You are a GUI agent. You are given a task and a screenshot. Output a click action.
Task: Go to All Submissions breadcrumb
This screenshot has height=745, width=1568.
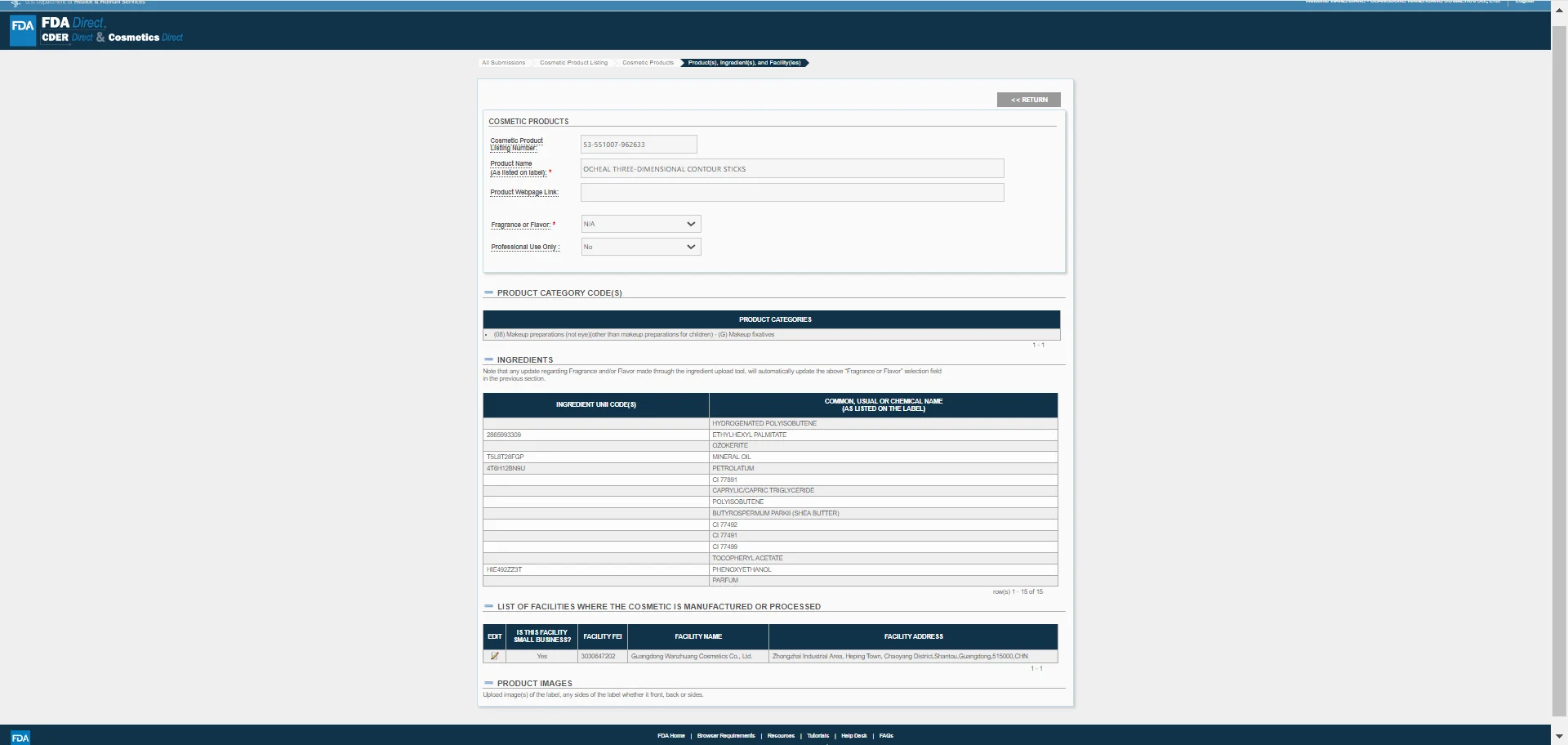[x=504, y=63]
